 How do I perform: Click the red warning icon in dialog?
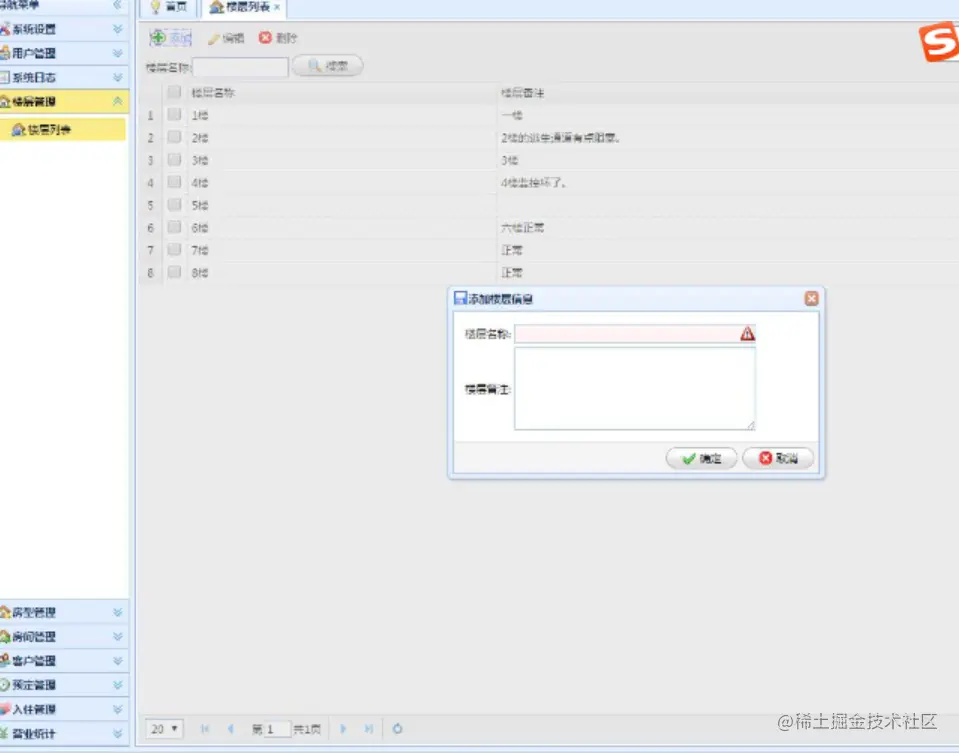[747, 334]
